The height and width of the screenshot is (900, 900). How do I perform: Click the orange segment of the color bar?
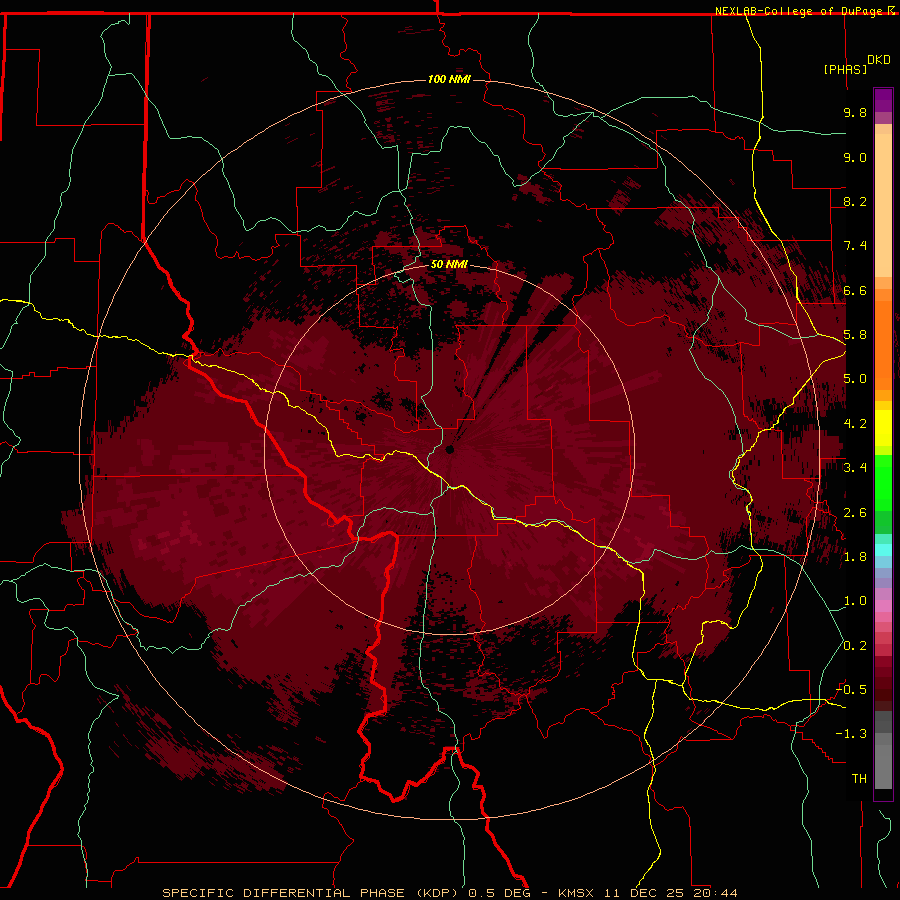[883, 344]
